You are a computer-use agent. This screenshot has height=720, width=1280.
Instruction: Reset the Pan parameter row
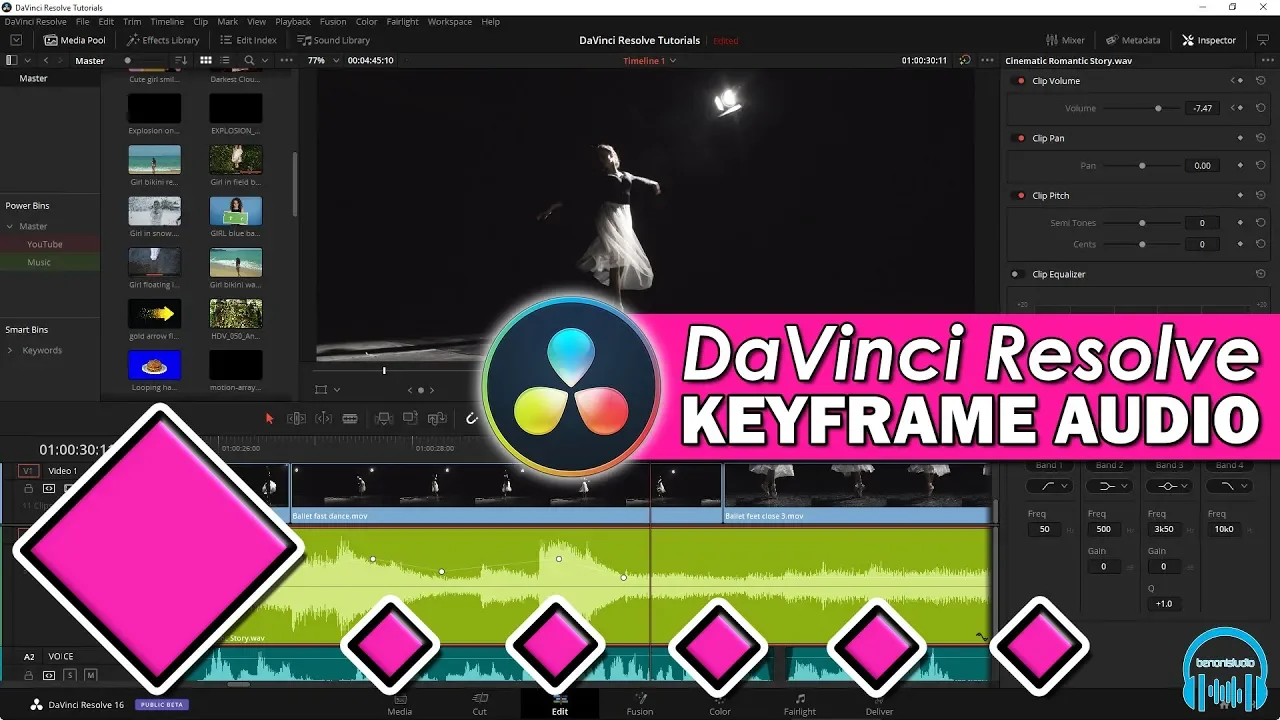1261,166
